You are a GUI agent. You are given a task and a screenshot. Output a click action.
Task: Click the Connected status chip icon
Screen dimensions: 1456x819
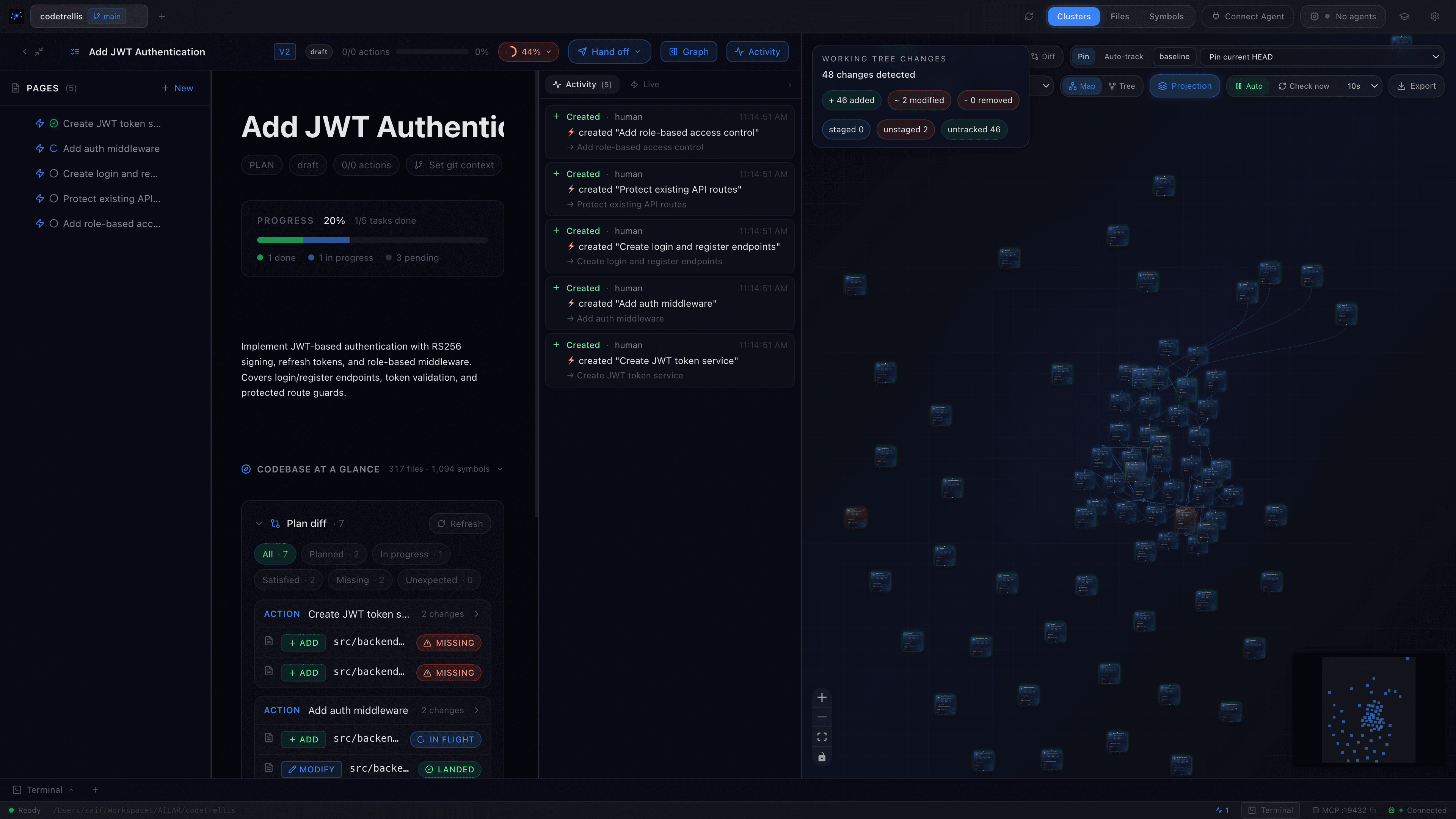[x=1391, y=810]
